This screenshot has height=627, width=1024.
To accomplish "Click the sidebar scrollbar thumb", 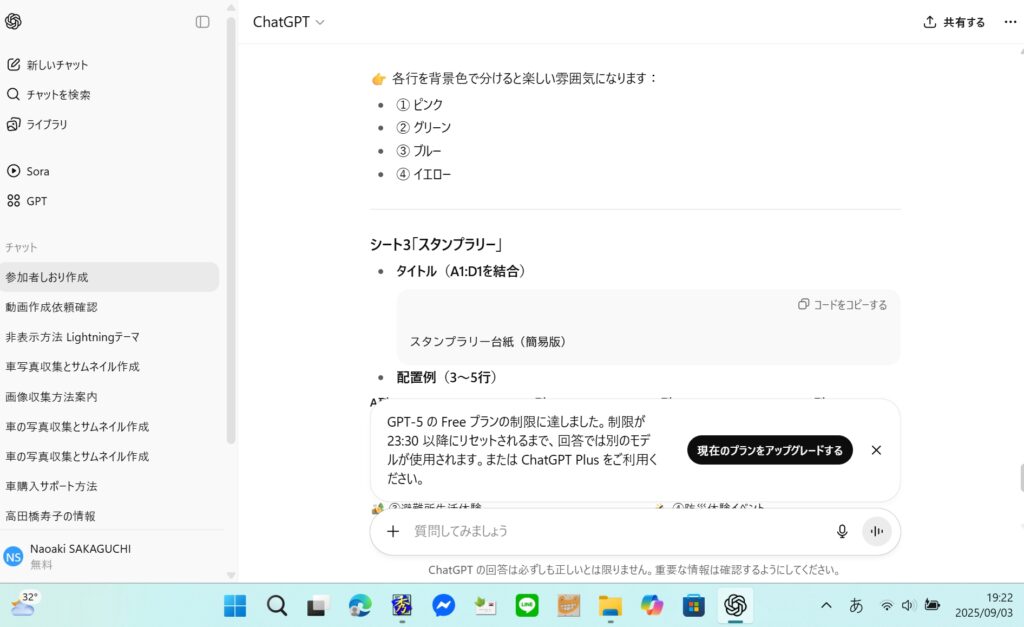I will click(231, 231).
